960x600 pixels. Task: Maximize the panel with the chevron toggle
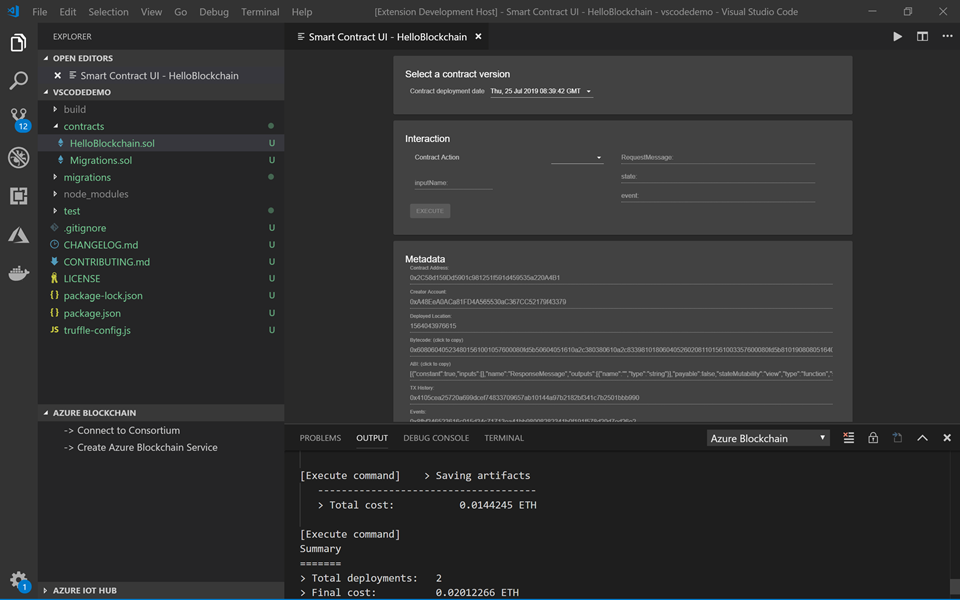(922, 437)
